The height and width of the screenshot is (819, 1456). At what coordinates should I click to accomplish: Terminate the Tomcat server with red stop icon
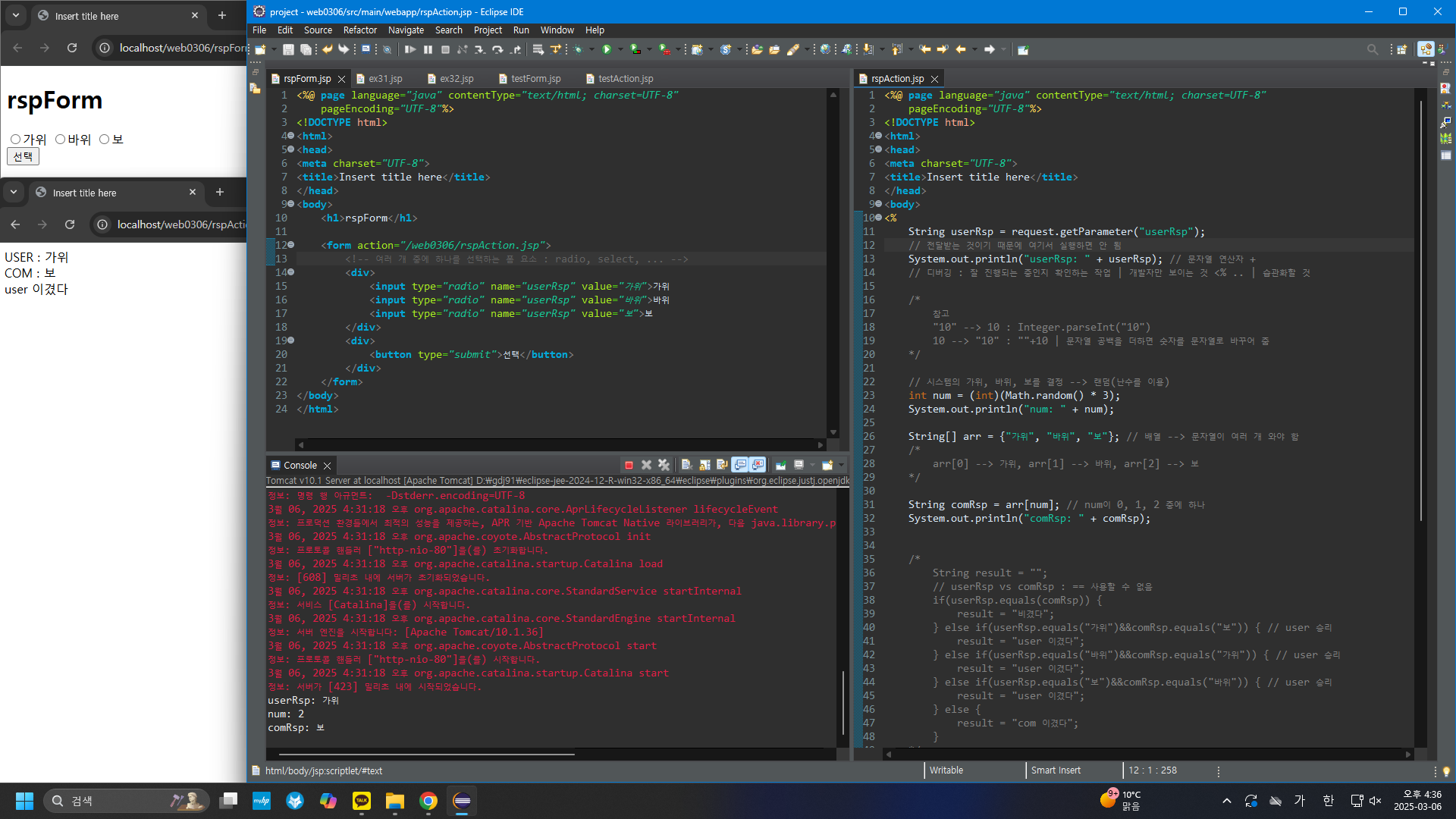(629, 465)
